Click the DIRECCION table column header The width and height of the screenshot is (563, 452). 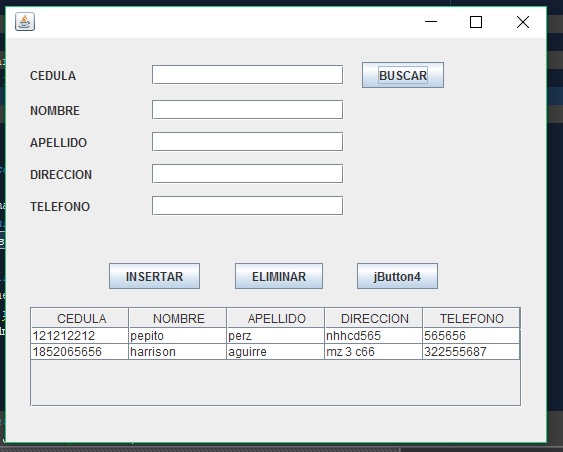coord(374,318)
